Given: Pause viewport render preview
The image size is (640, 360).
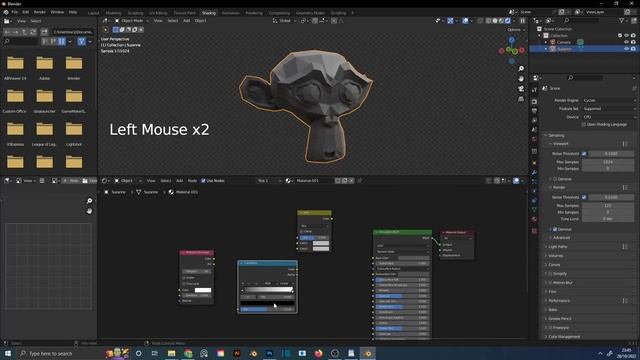Looking at the screenshot, I should [522, 20].
